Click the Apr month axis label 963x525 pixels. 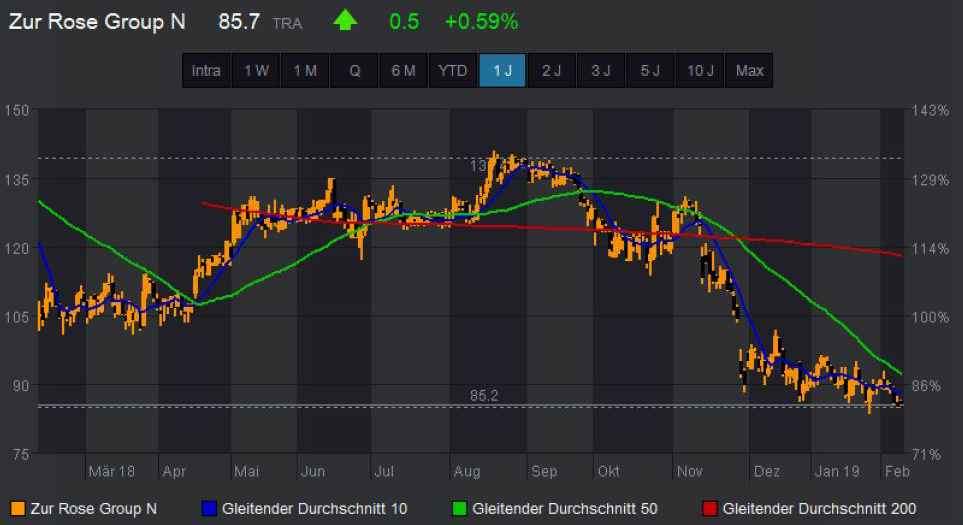[174, 472]
